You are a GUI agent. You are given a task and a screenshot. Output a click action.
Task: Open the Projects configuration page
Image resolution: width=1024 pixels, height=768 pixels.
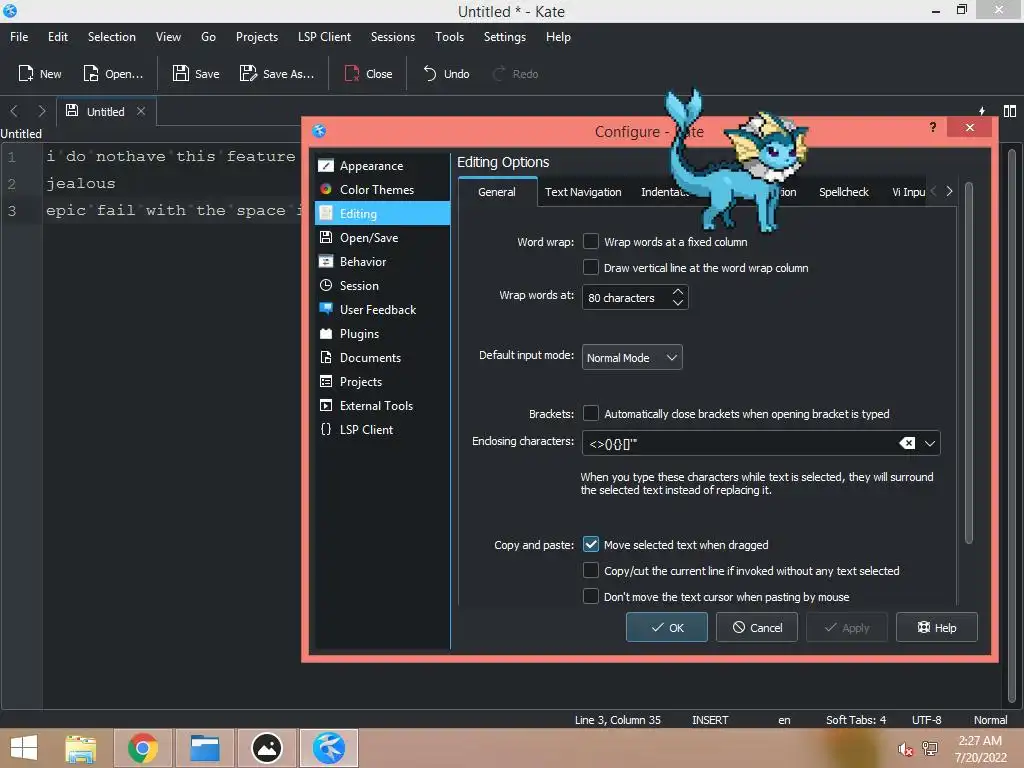382,381
